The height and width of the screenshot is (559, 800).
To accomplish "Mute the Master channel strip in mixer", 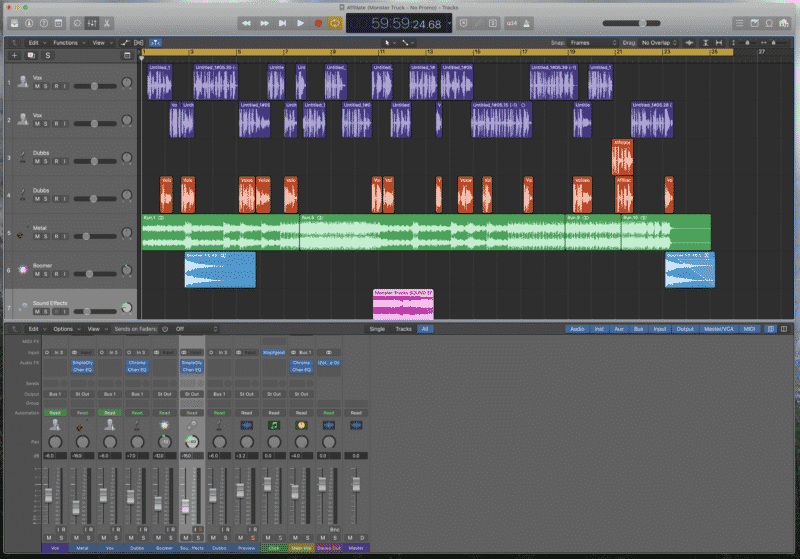I will pos(350,538).
